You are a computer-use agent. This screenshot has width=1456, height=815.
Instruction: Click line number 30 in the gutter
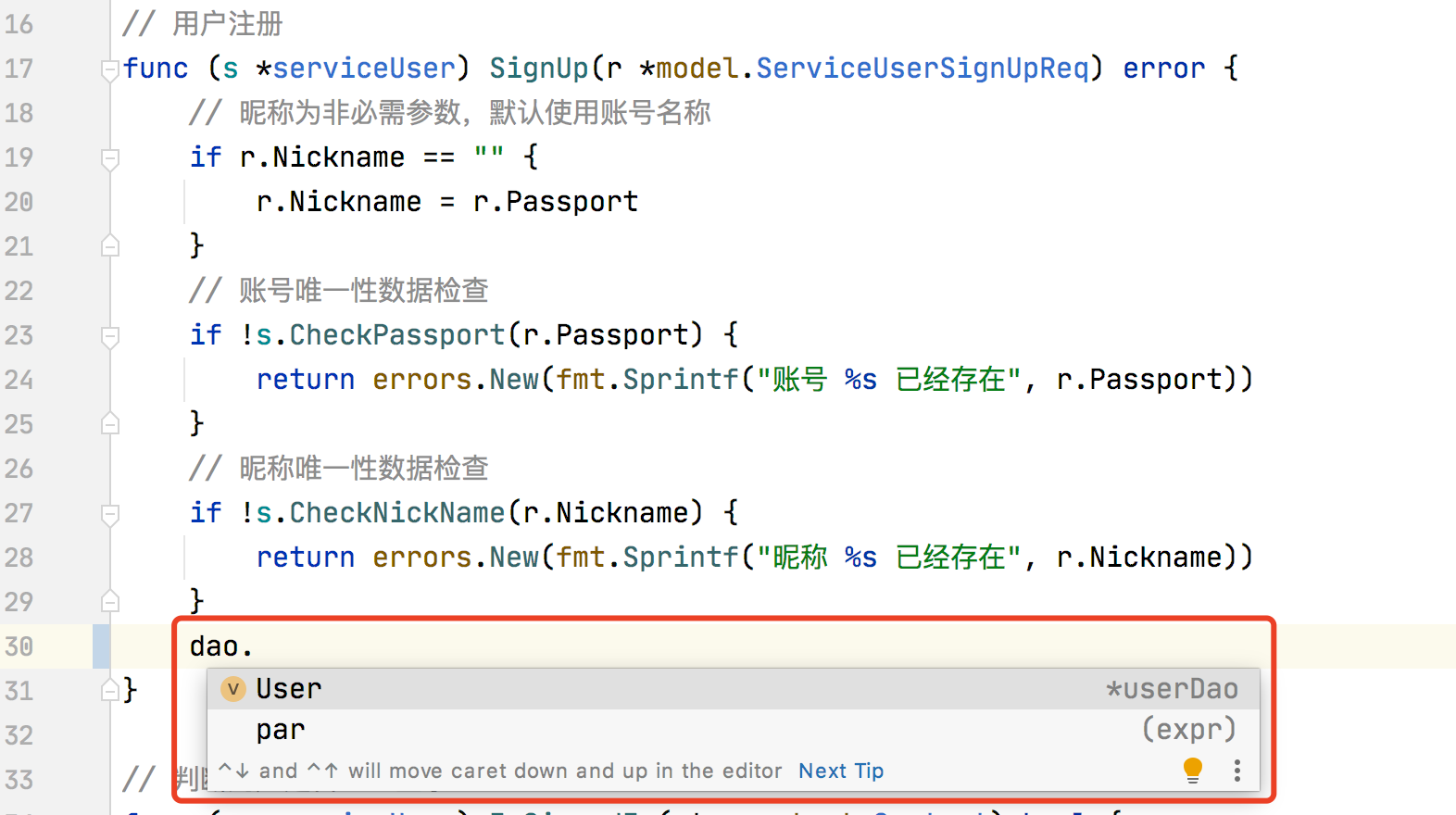click(19, 646)
